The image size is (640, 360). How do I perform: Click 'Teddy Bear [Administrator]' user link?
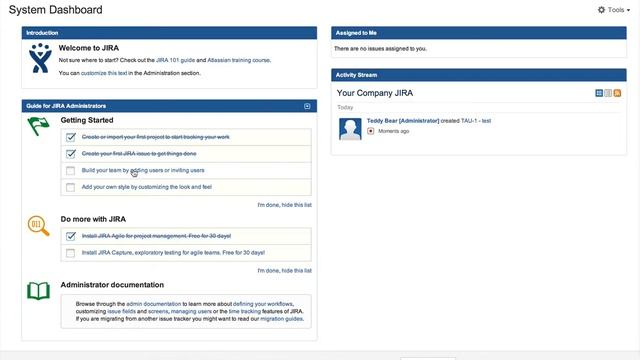tap(403, 121)
